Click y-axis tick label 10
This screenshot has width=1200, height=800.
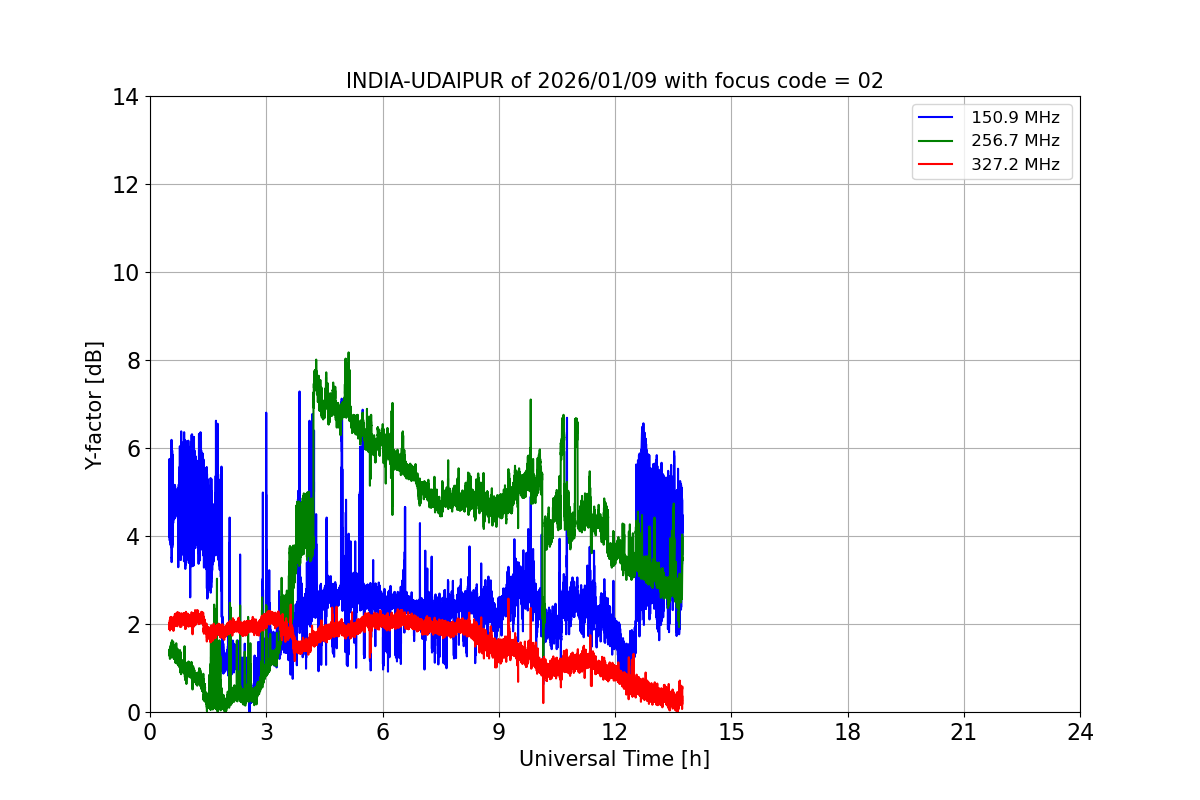click(x=126, y=273)
